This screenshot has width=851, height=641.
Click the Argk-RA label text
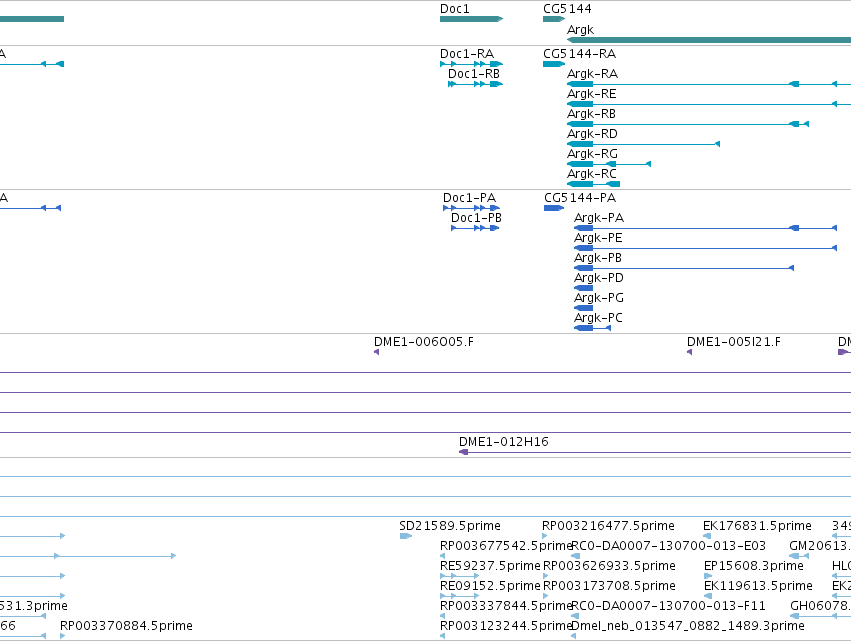pos(592,74)
